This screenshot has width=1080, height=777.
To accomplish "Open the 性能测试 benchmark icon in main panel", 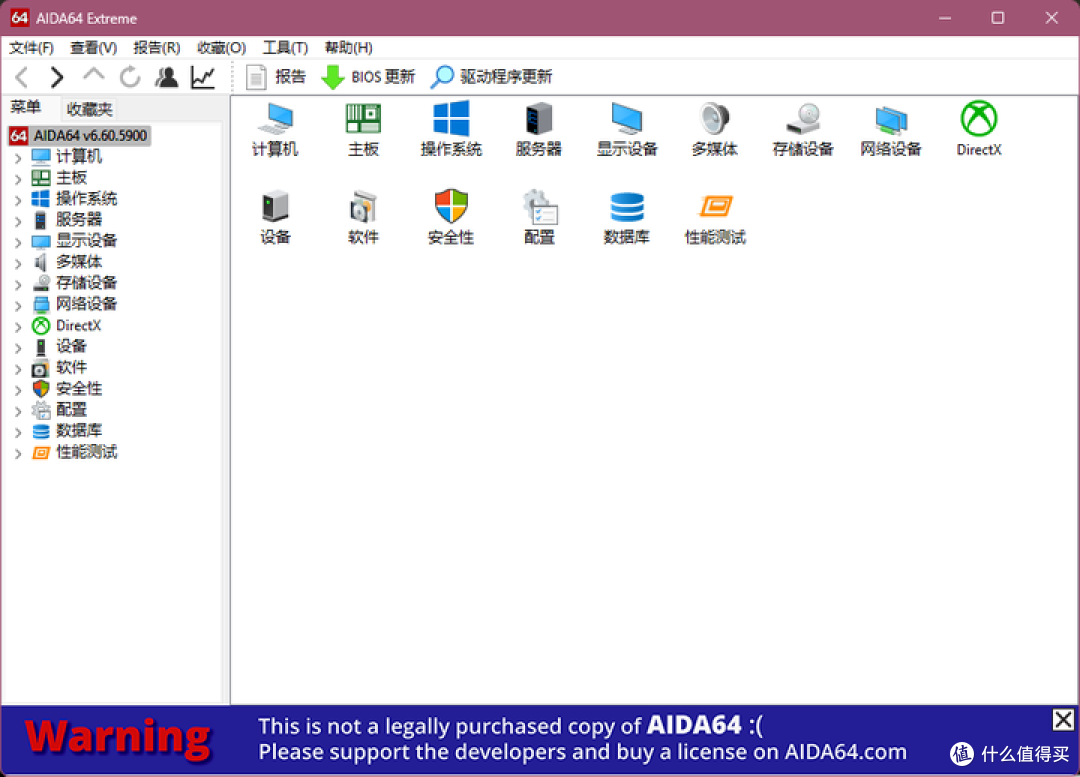I will pos(715,217).
